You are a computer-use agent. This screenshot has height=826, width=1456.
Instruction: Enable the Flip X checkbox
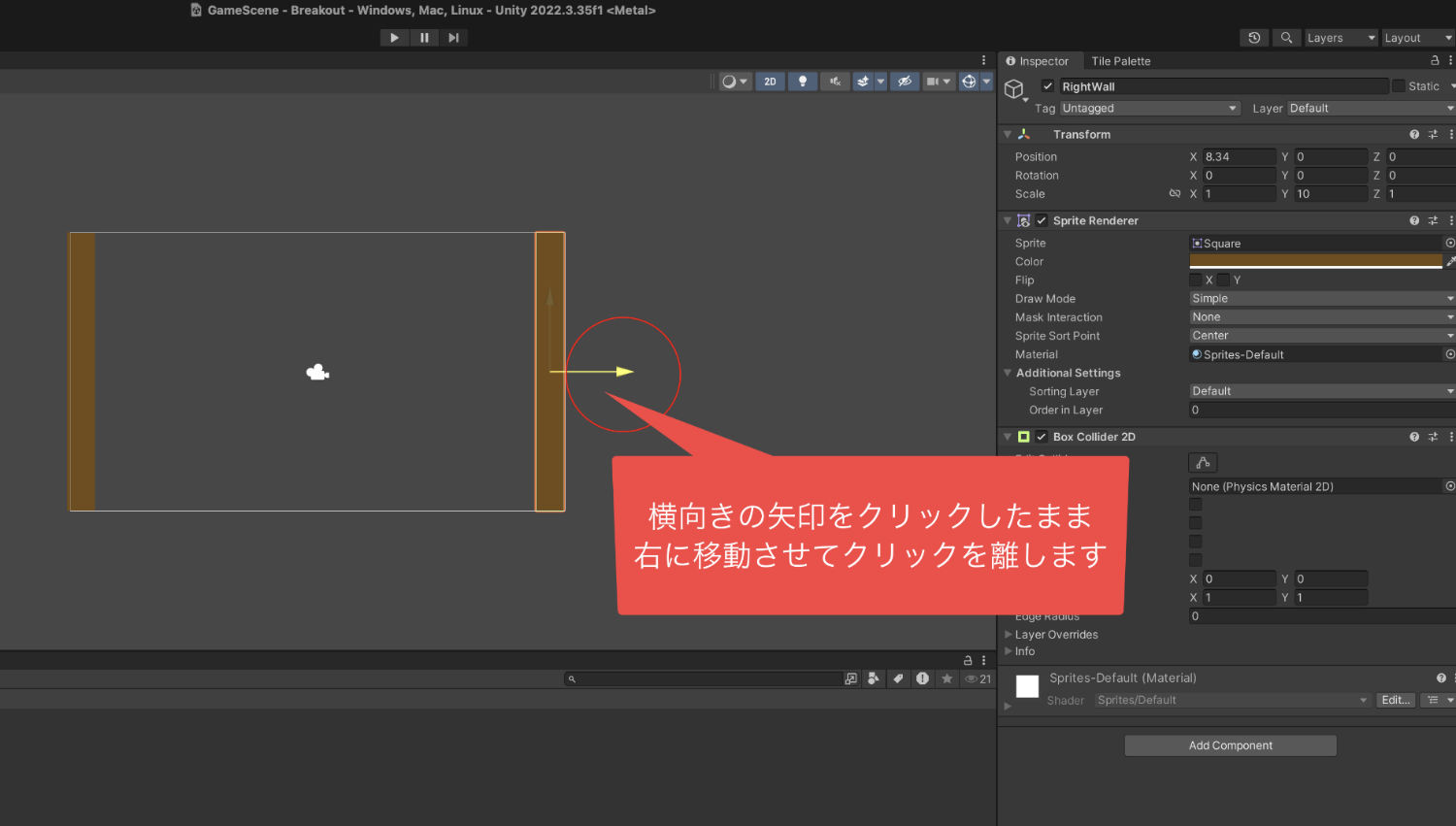[1196, 281]
